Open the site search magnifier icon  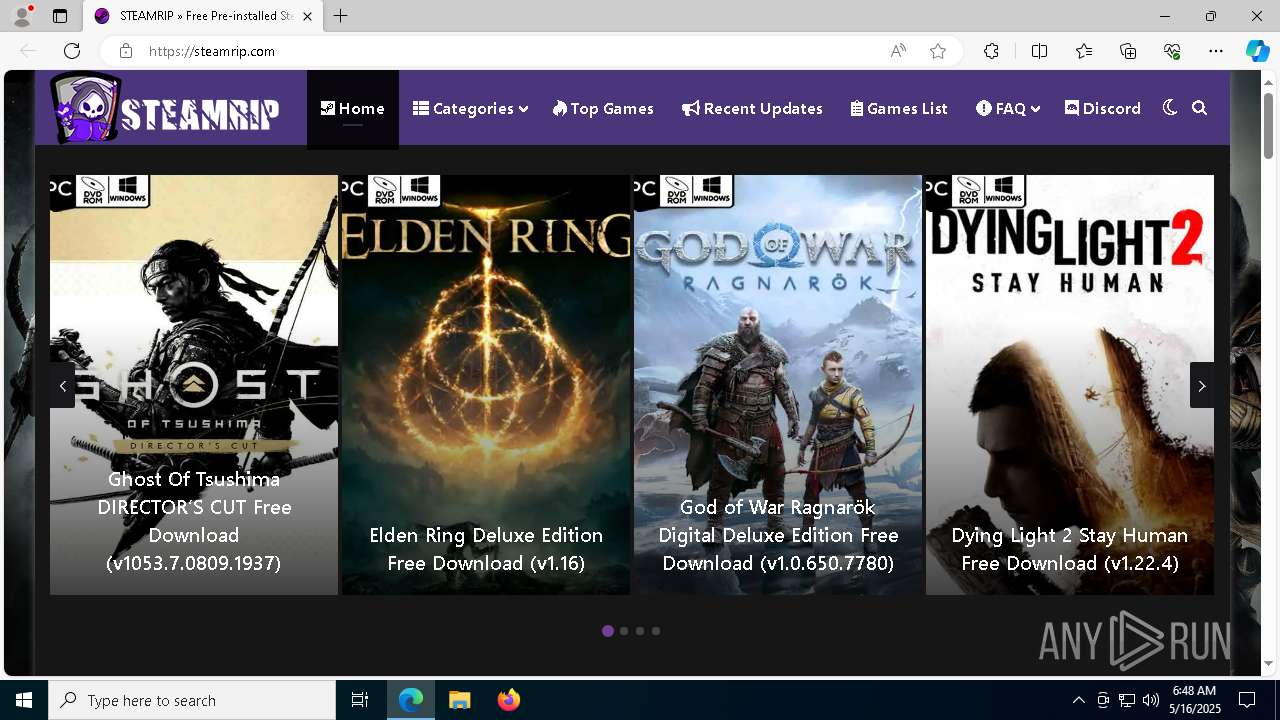[x=1200, y=108]
